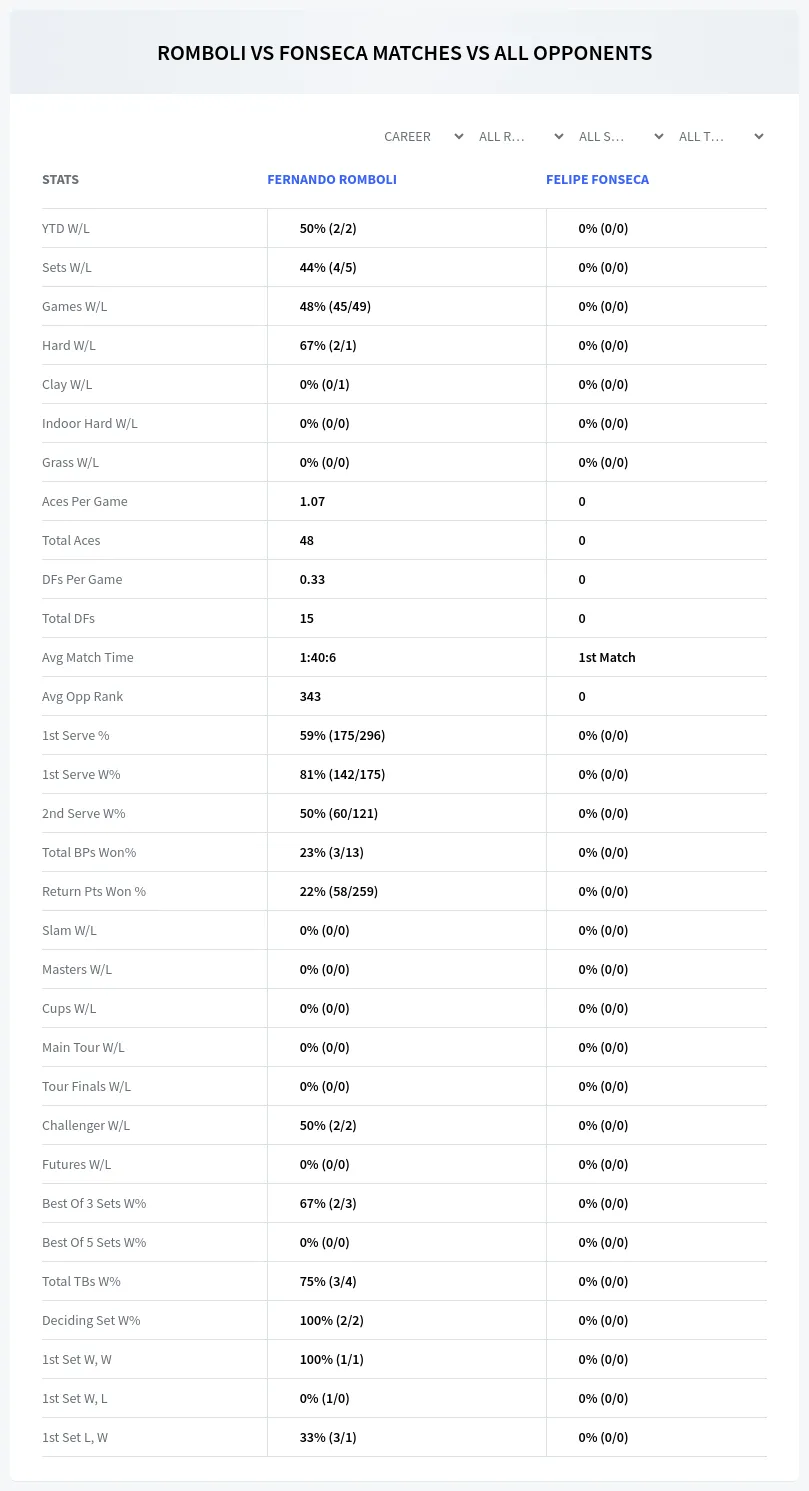Open the CAREER period dropdown
The height and width of the screenshot is (1491, 809).
click(422, 136)
